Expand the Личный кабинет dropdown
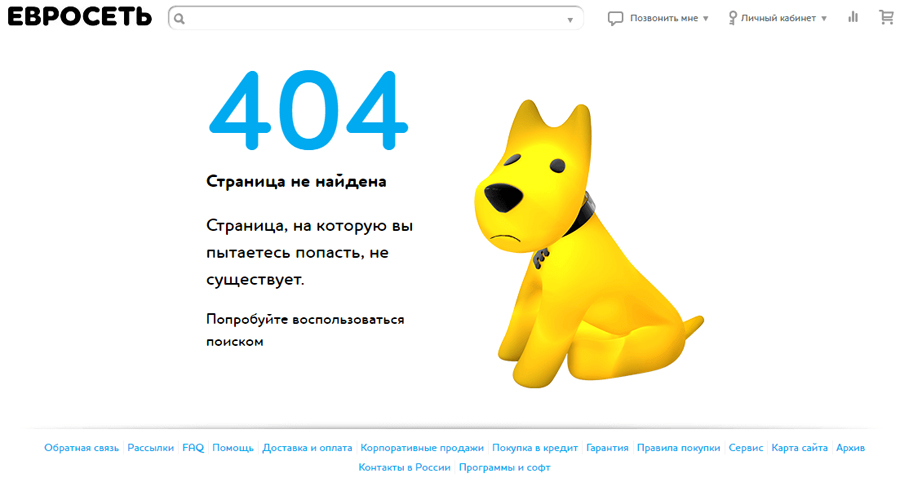Image resolution: width=900 pixels, height=478 pixels. click(x=824, y=18)
